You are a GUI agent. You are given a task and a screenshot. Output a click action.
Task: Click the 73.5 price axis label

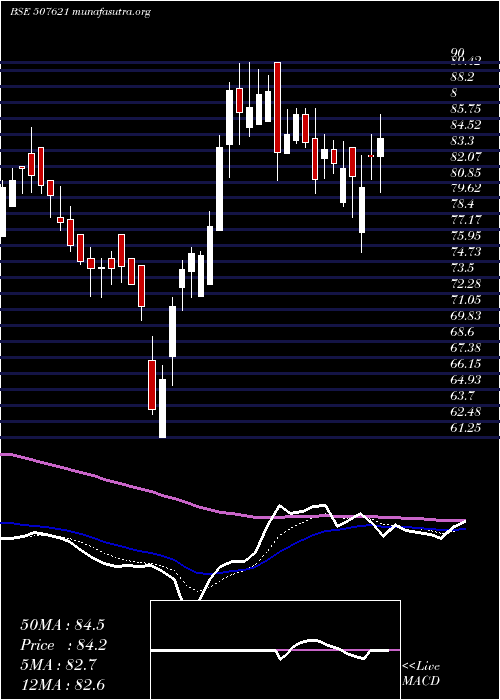click(x=462, y=268)
